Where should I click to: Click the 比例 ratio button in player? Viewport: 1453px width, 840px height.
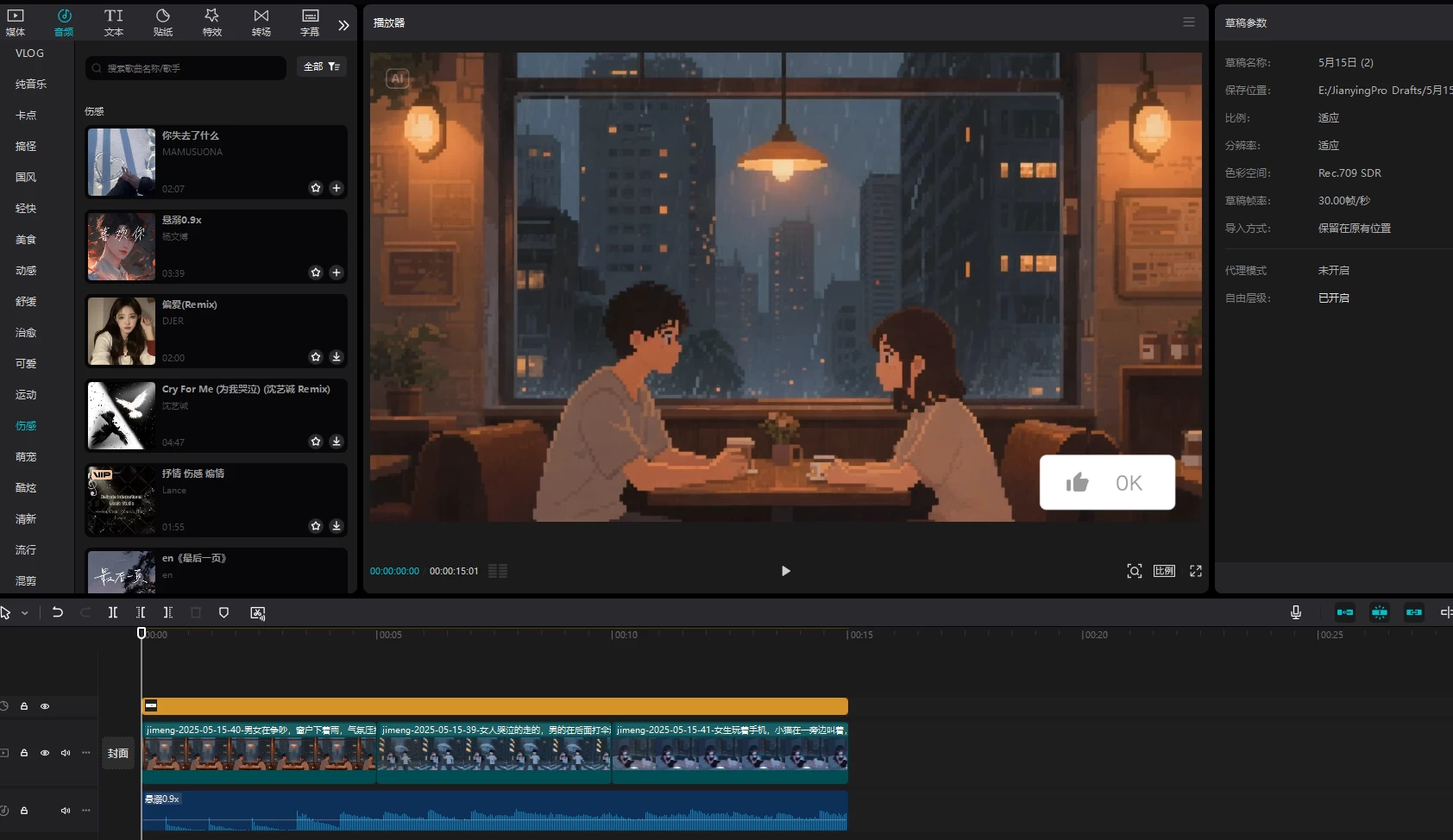(x=1164, y=571)
